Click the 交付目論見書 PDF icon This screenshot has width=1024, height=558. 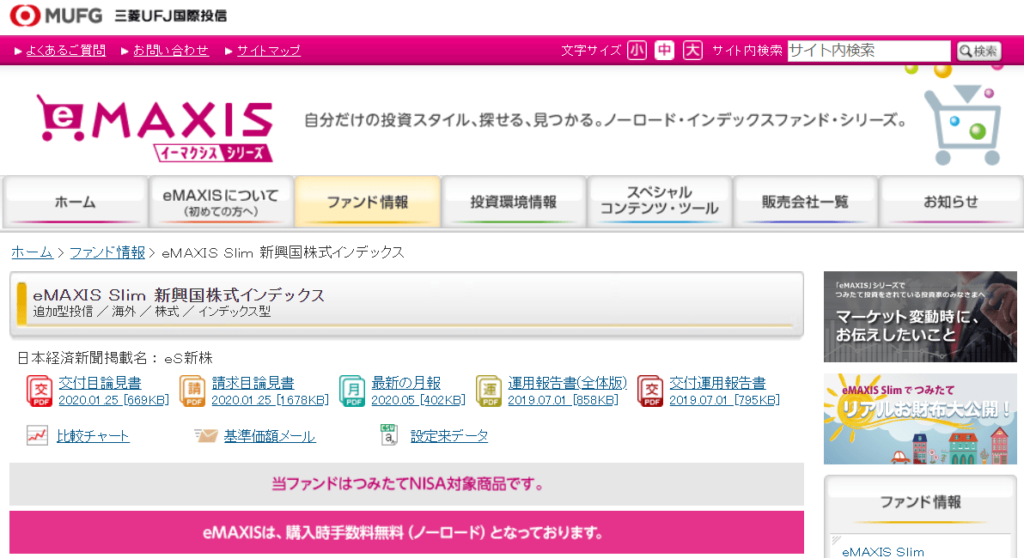tap(39, 391)
